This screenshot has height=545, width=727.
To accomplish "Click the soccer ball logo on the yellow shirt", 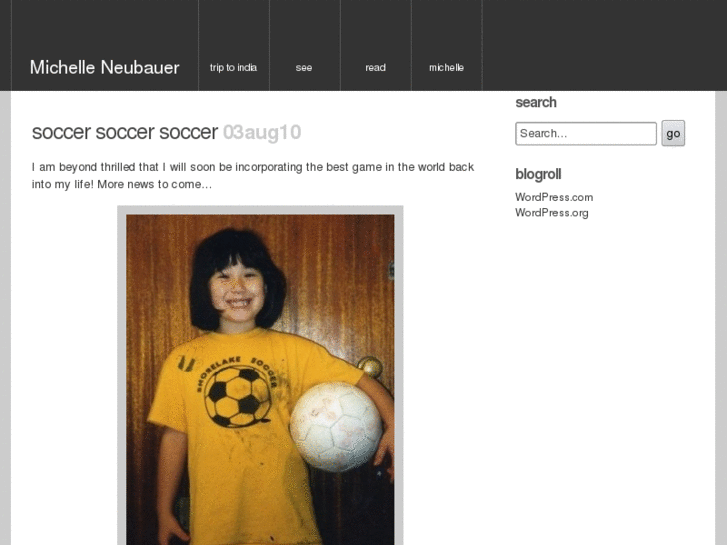I will coord(237,397).
